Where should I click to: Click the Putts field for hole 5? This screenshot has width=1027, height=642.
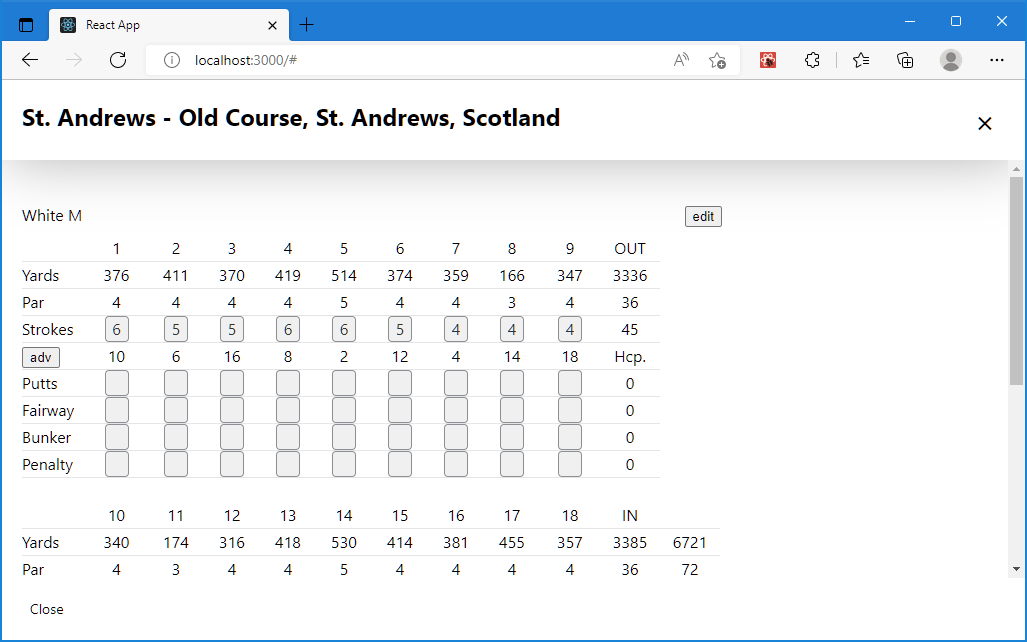[344, 383]
